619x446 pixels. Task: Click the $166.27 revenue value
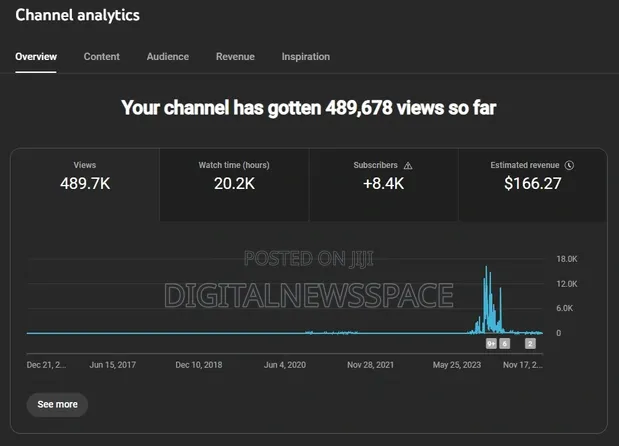pos(533,184)
